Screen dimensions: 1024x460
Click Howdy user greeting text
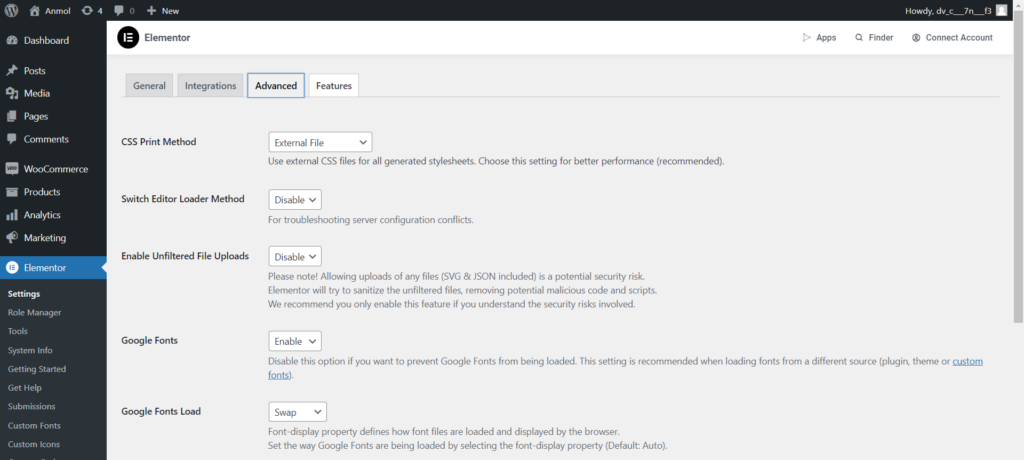pos(948,10)
